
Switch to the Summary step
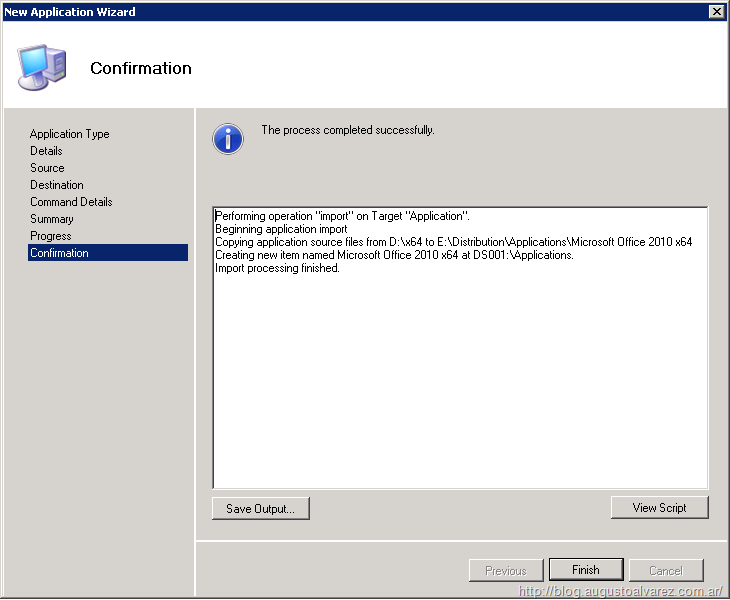coord(52,219)
